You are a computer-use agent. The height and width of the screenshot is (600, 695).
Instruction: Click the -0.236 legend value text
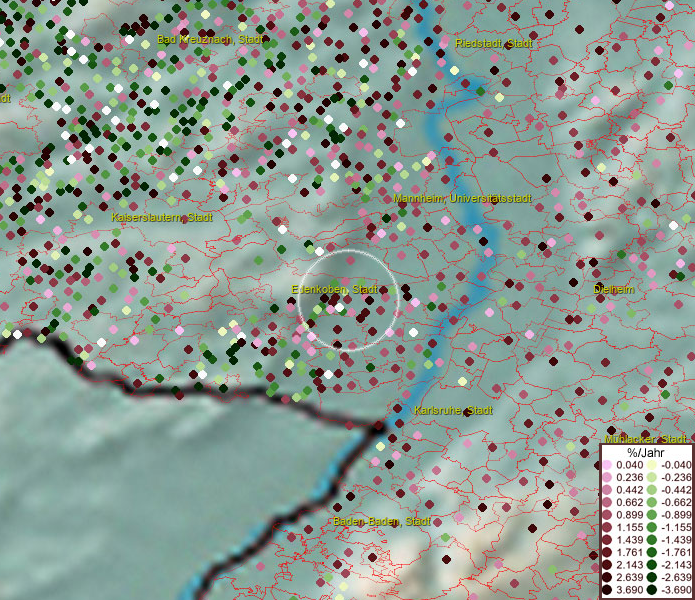676,477
